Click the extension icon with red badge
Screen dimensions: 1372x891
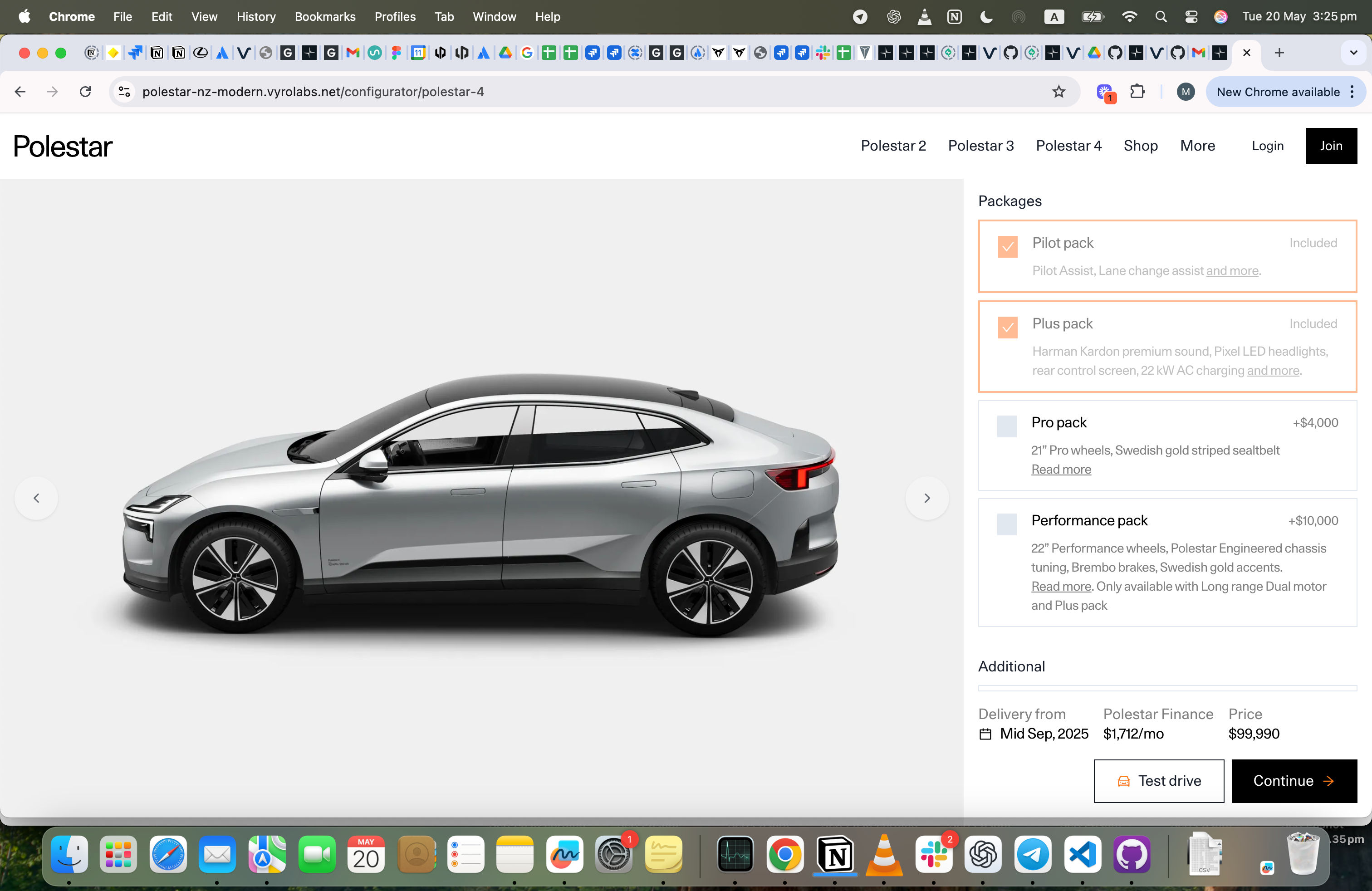1106,93
